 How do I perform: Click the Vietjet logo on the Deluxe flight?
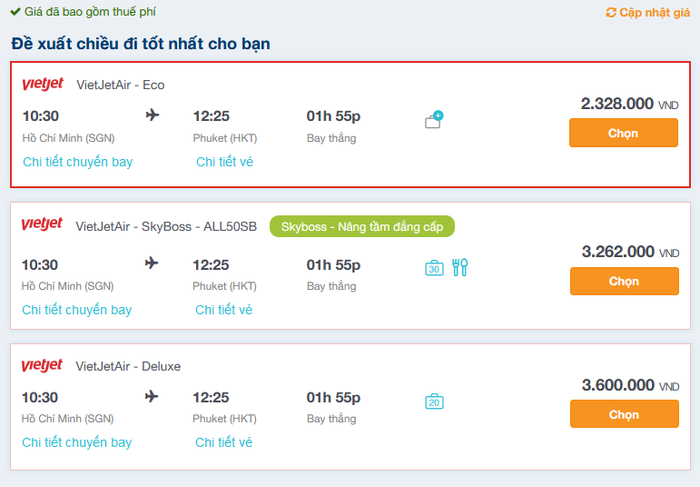[42, 365]
